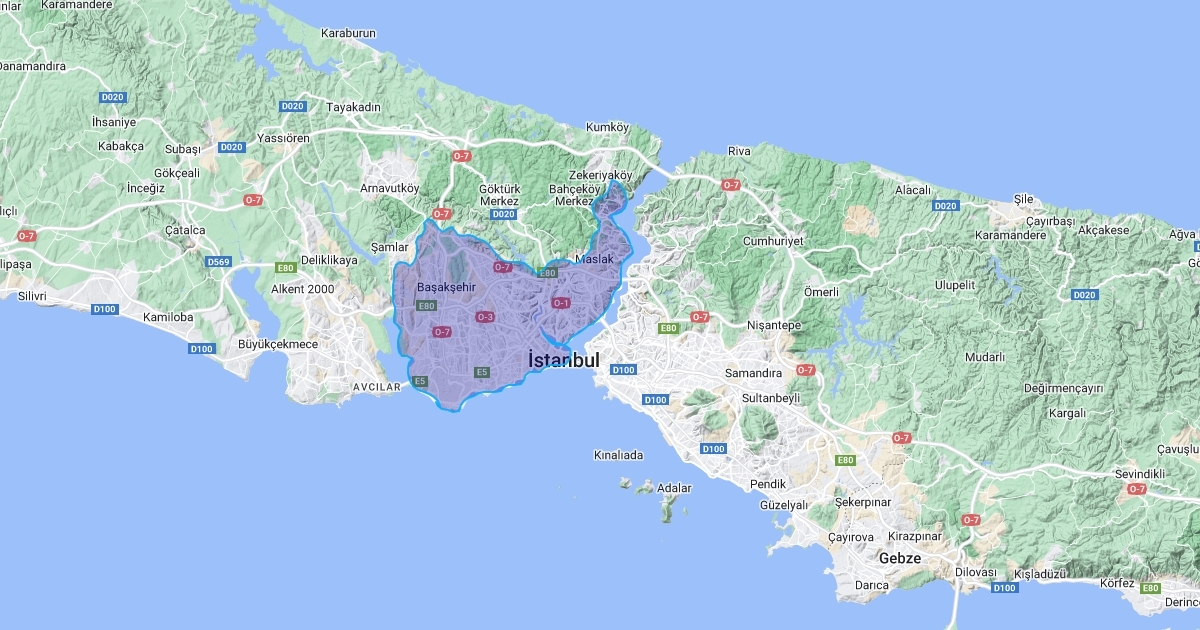1200x630 pixels.
Task: Click the Maslak district label
Action: pos(594,258)
